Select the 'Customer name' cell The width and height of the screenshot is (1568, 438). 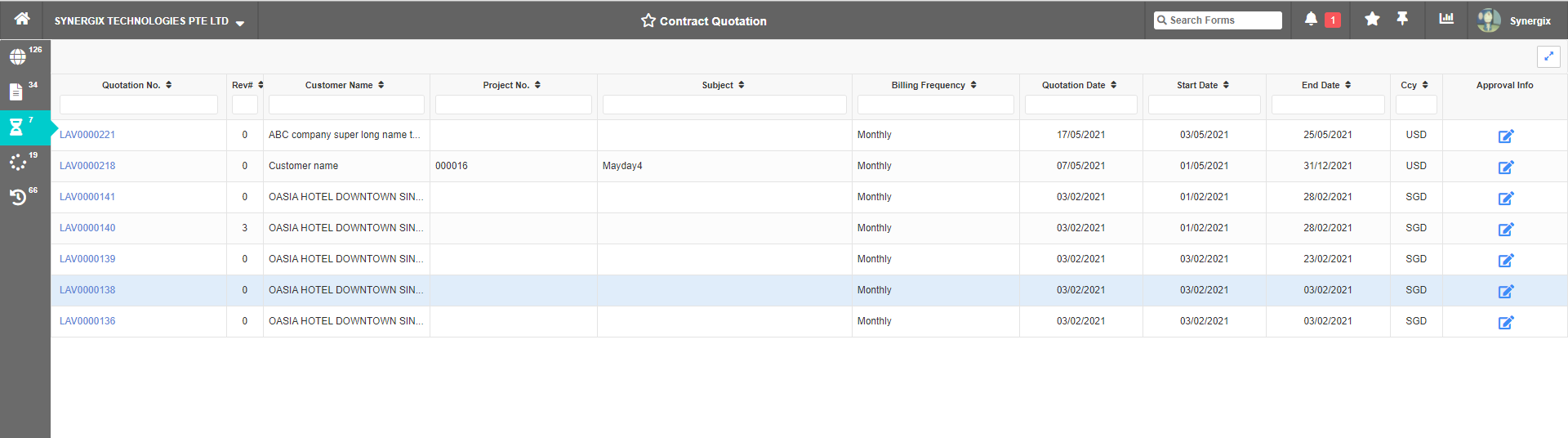(346, 166)
